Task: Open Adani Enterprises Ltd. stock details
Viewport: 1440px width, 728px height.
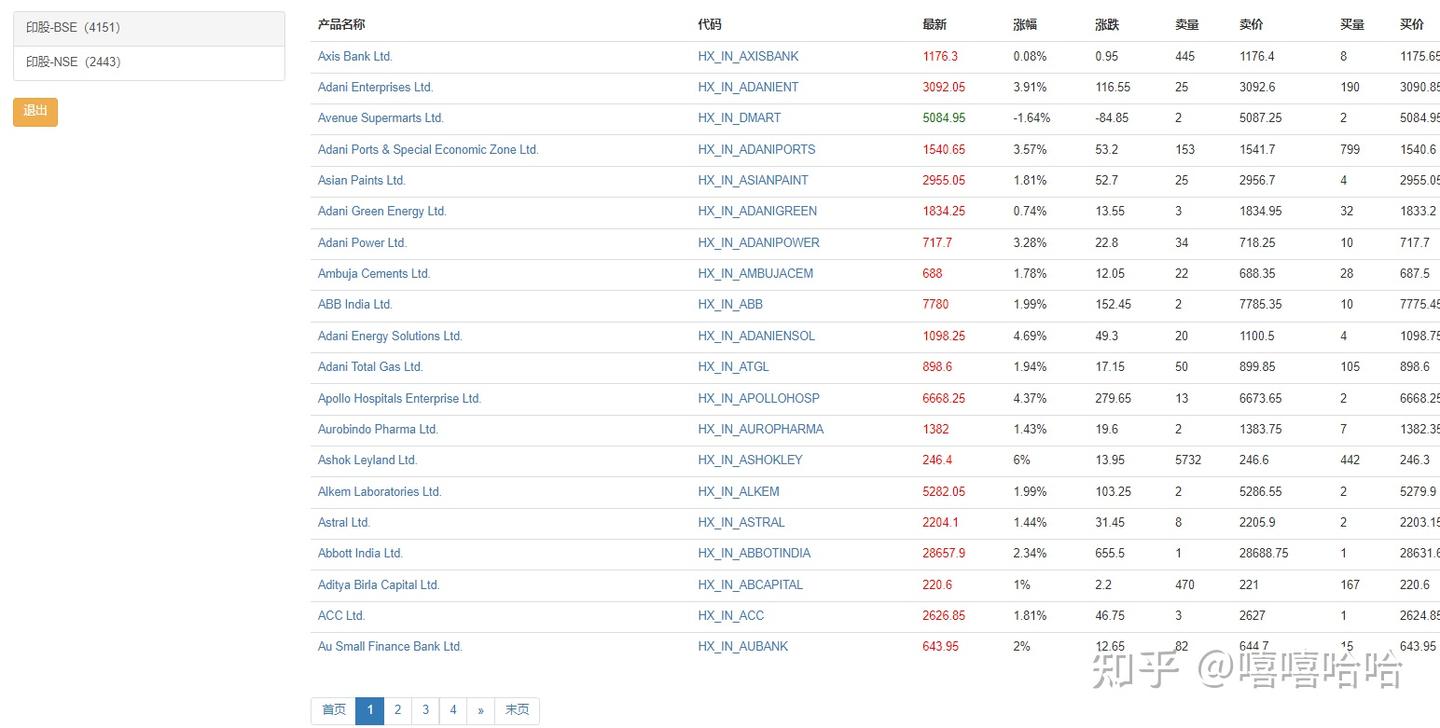Action: click(x=375, y=87)
